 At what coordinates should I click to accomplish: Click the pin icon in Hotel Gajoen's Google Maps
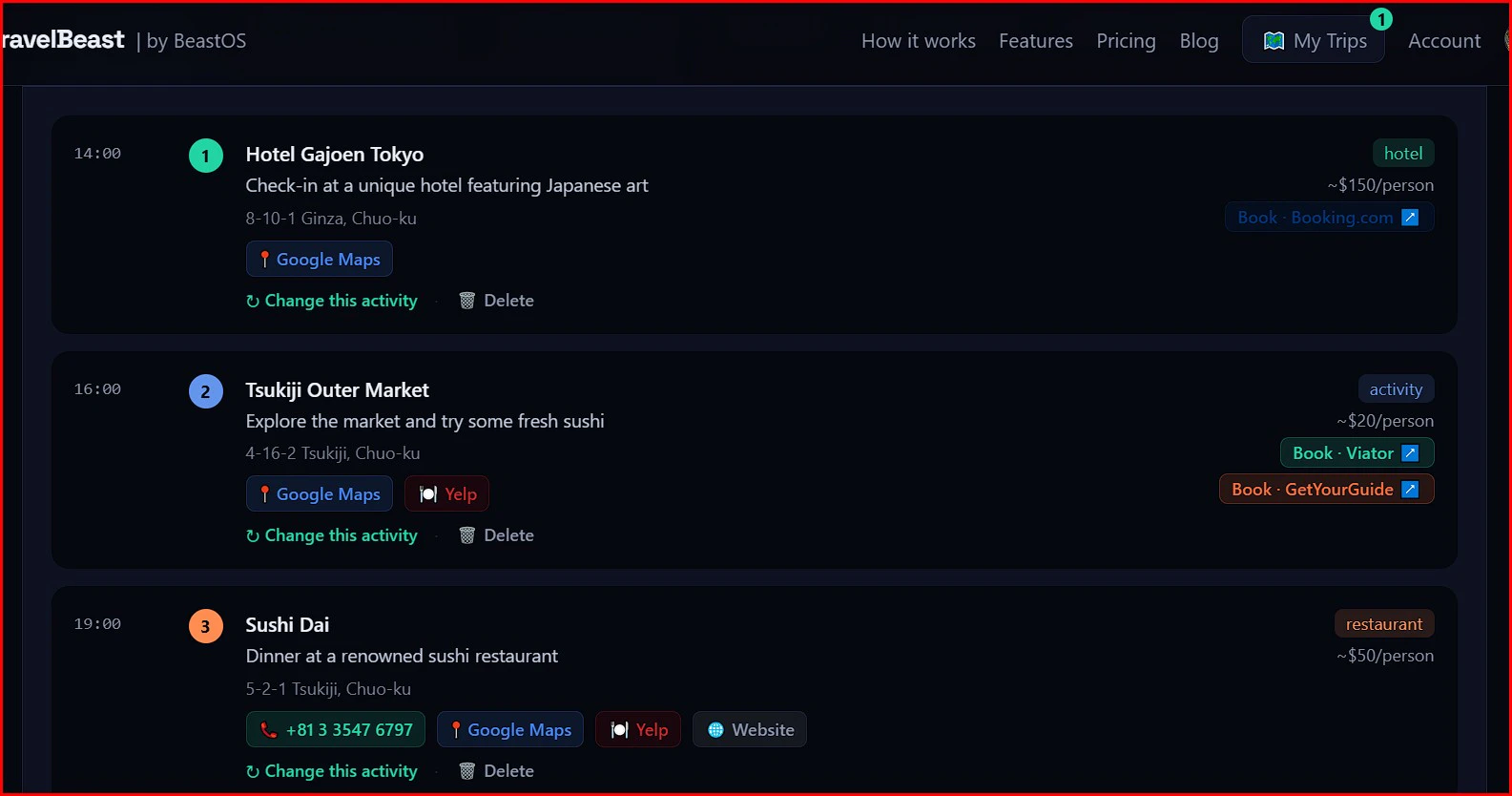point(264,260)
